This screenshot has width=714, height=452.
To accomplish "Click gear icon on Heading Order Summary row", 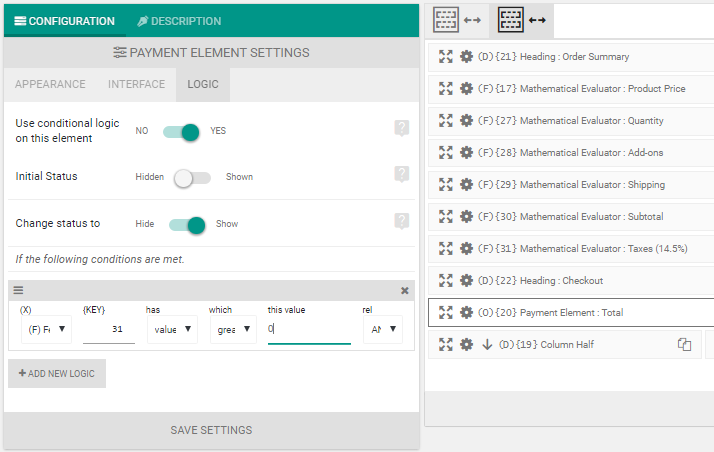I will (466, 57).
